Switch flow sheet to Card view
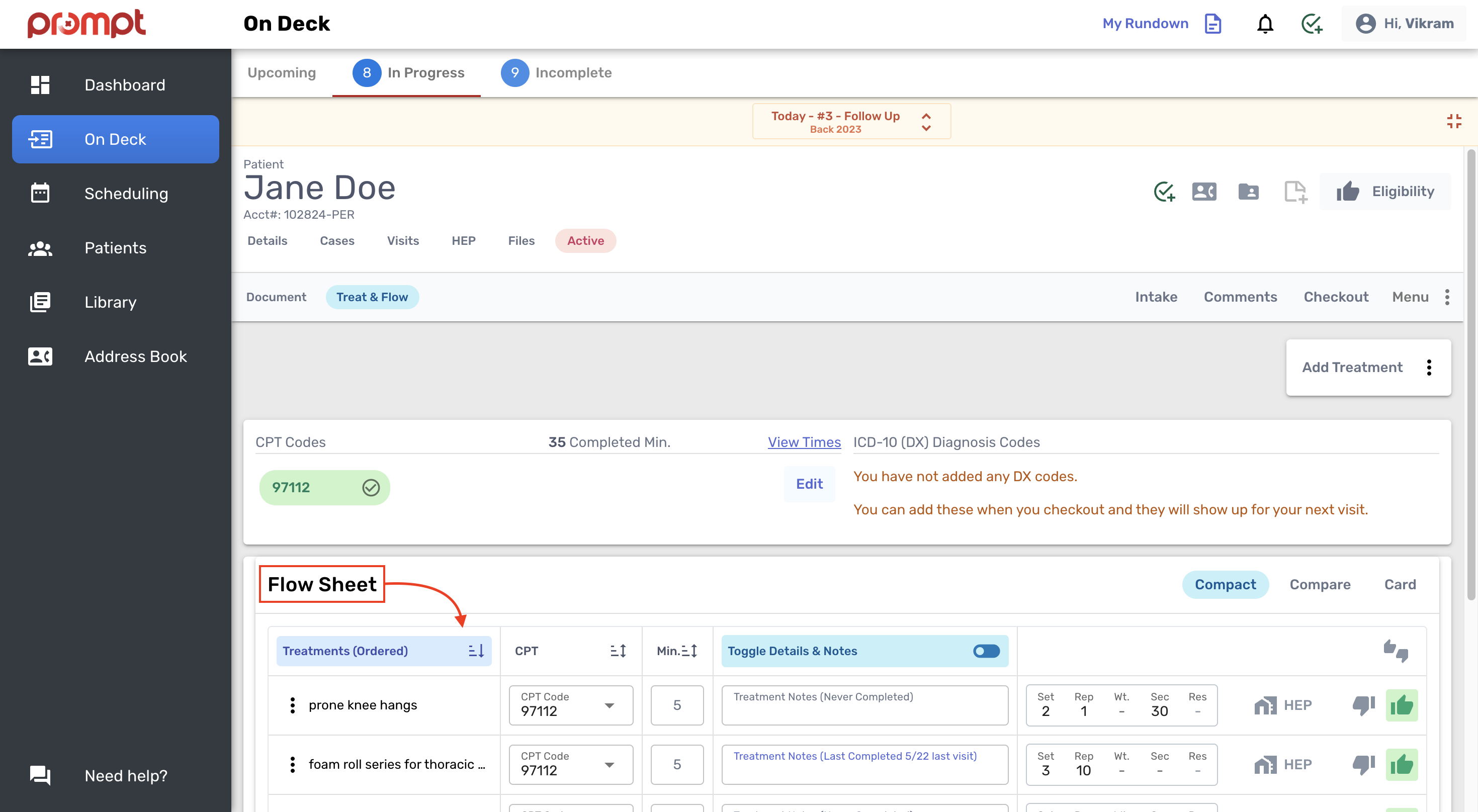 click(x=1400, y=584)
